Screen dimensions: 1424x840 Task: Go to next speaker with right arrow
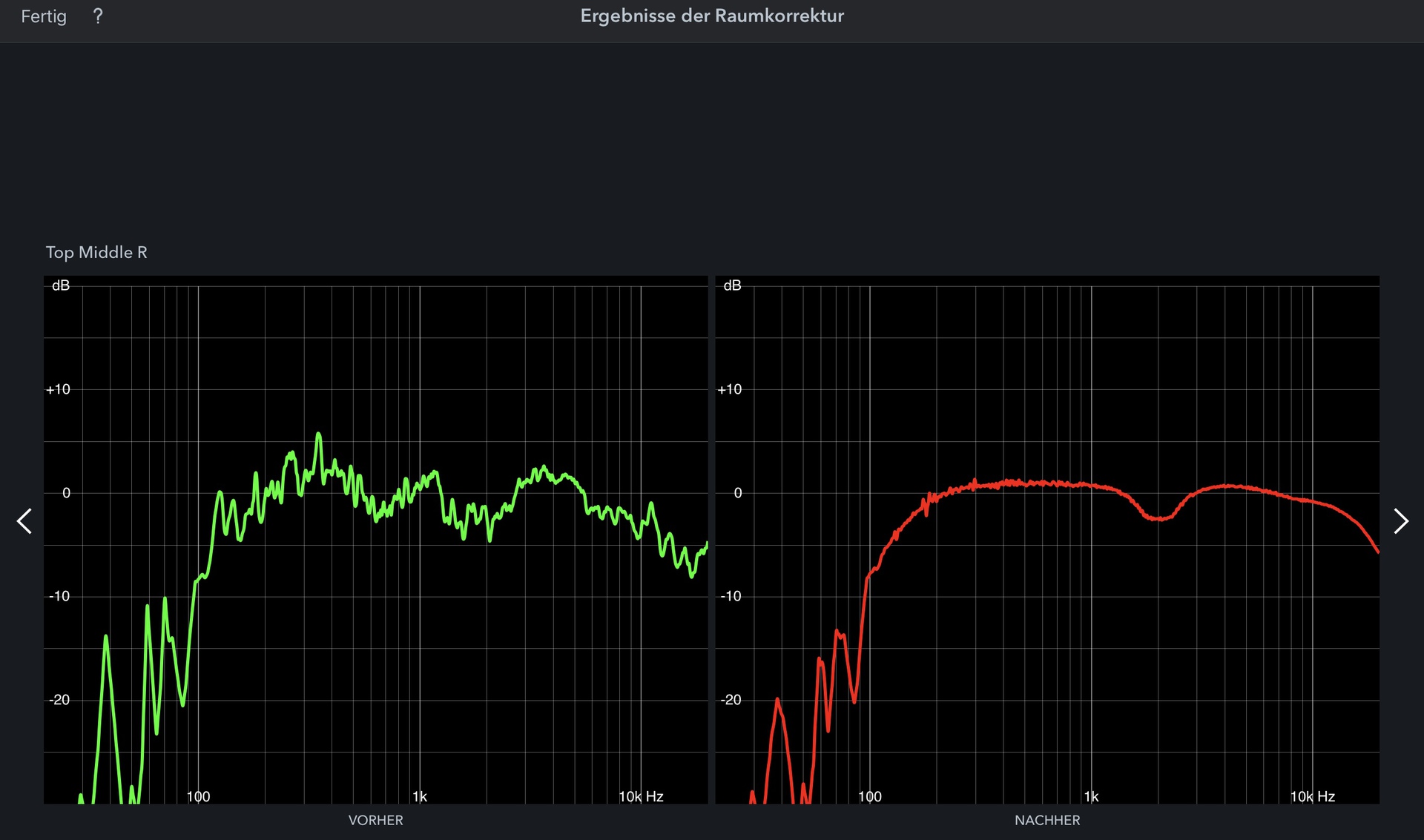tap(1400, 521)
